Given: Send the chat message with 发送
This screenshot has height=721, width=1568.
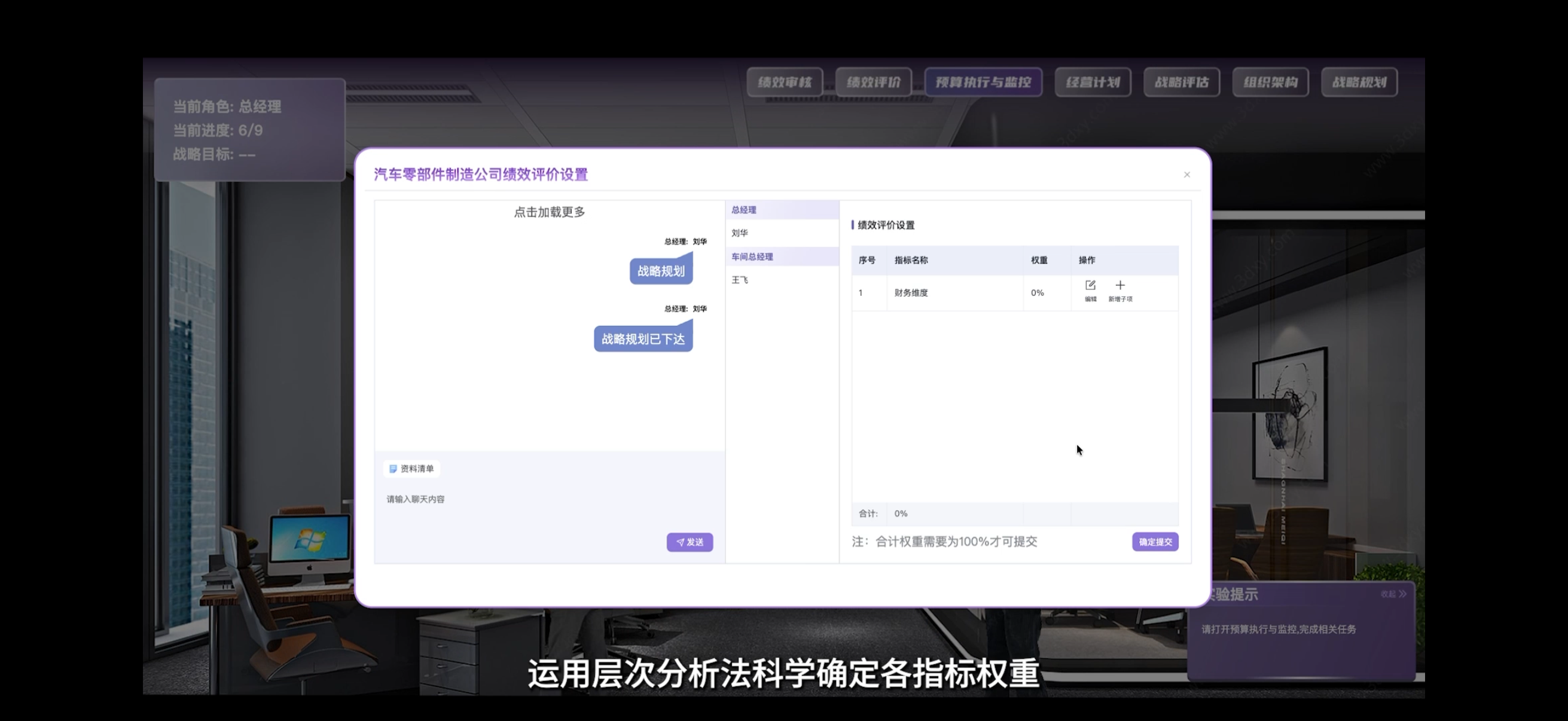Looking at the screenshot, I should pos(690,542).
